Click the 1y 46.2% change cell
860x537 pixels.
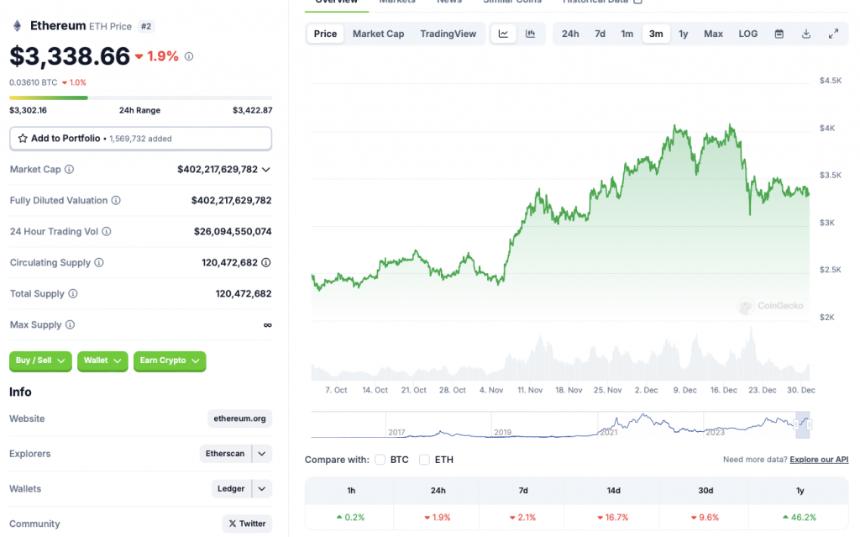(x=800, y=517)
